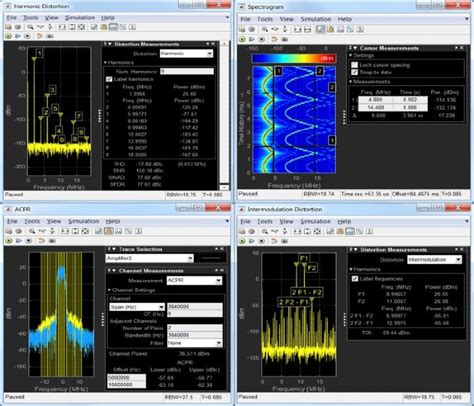Image resolution: width=474 pixels, height=406 pixels.
Task: Click the spectrogram dBm color bar
Action: 294,58
